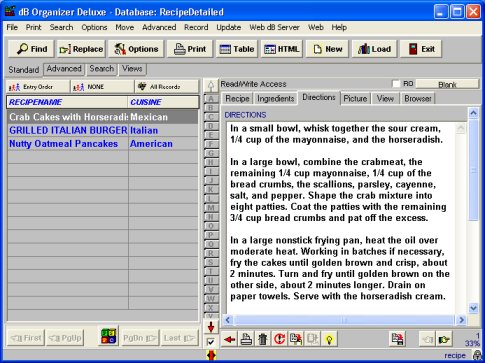Open the Search menu
The height and width of the screenshot is (363, 485).
[x=61, y=27]
